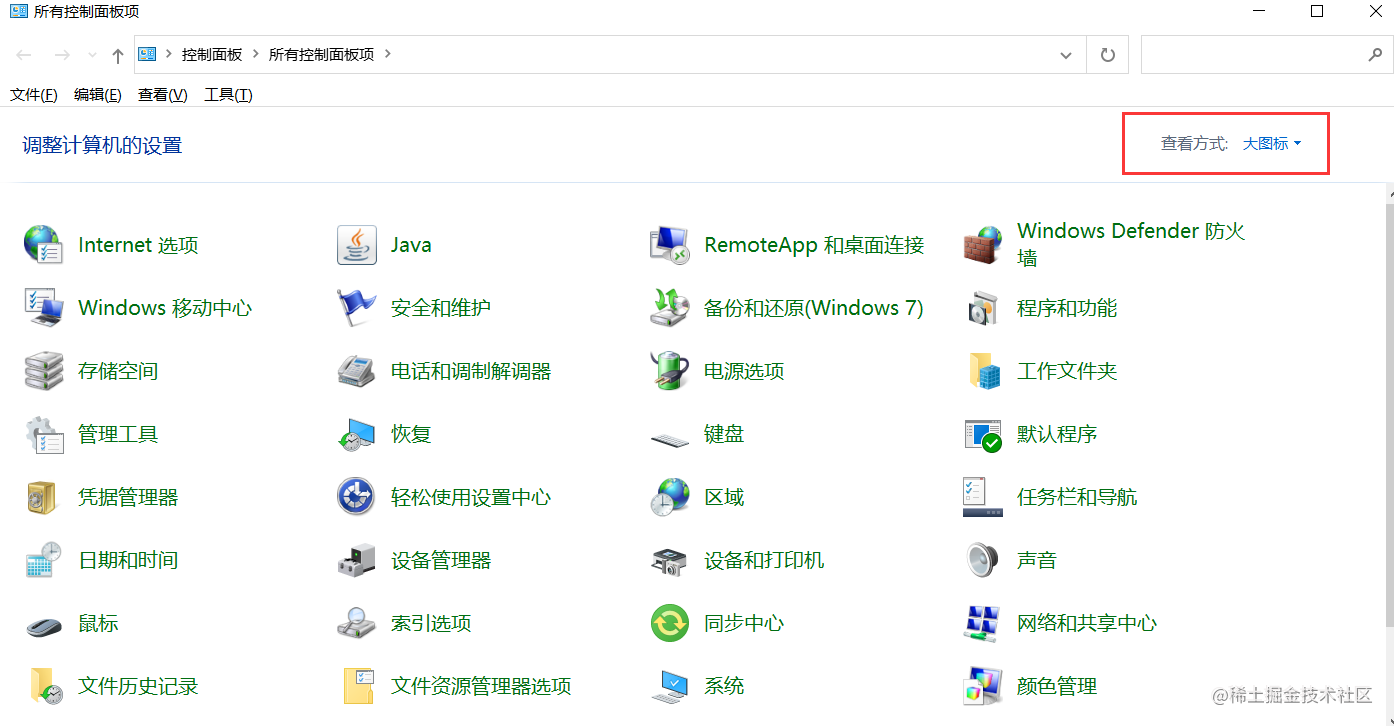Click the control panel icon in address bar
This screenshot has width=1394, height=726.
pos(147,54)
